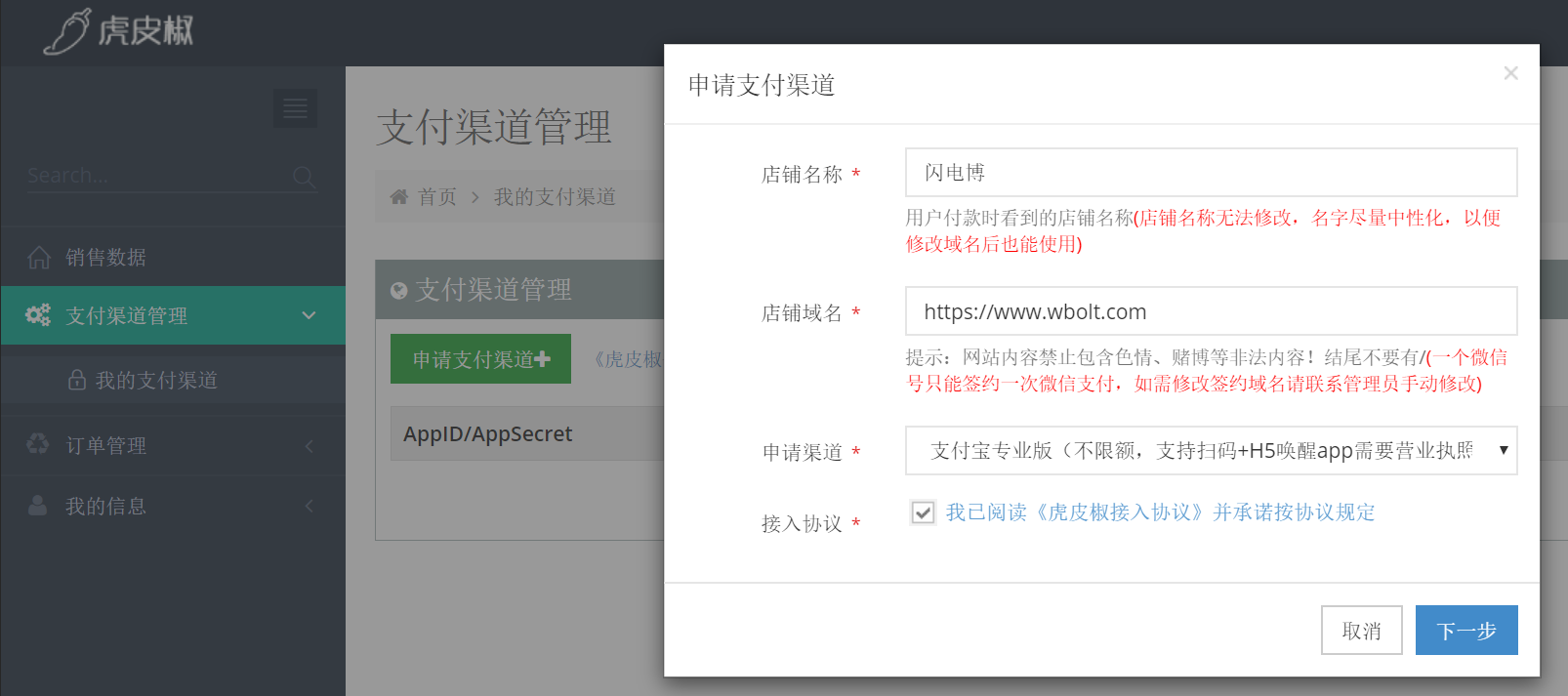
Task: Click the user icon beside 我的信息
Action: [38, 505]
